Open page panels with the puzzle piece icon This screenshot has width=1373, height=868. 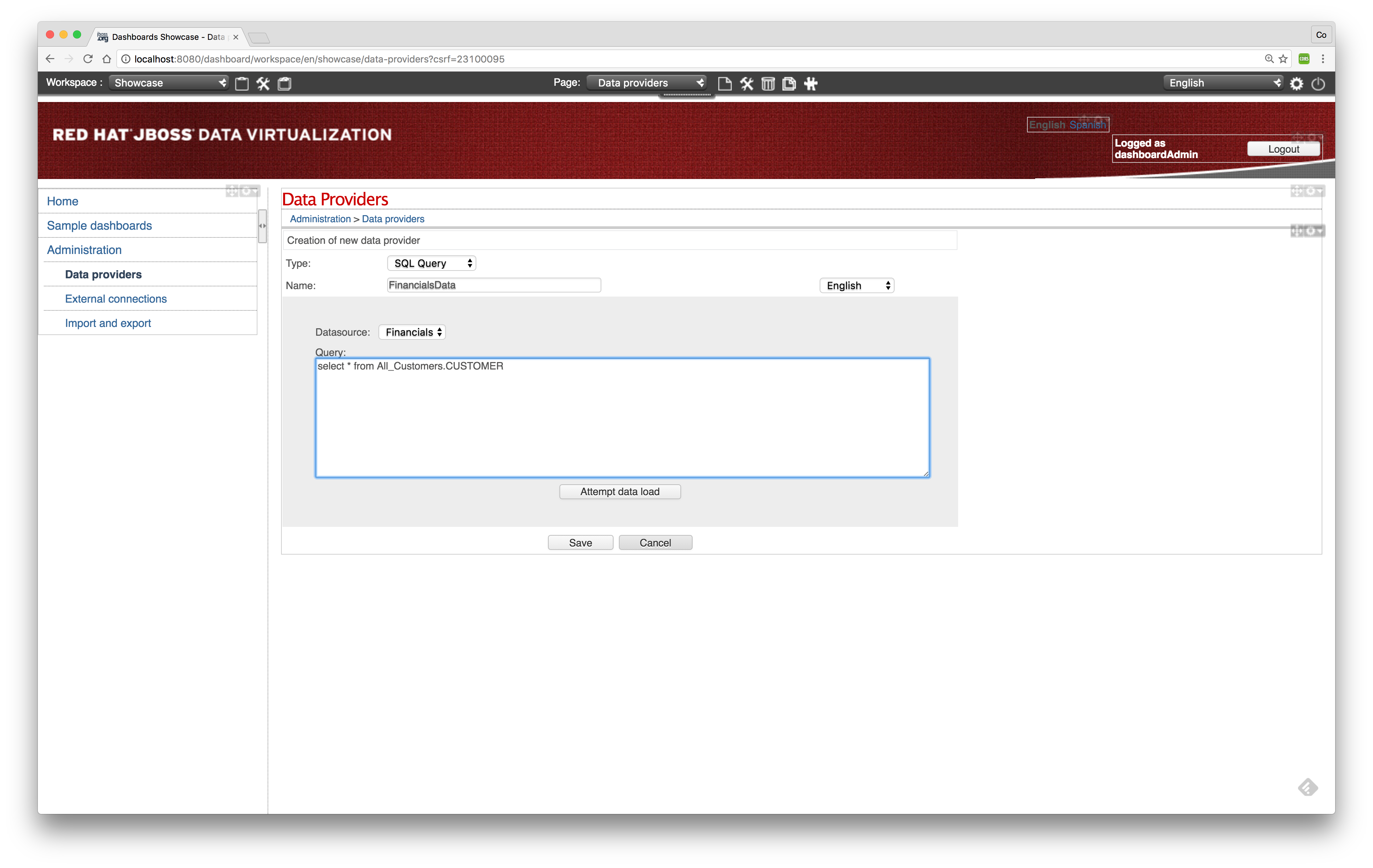pos(810,83)
